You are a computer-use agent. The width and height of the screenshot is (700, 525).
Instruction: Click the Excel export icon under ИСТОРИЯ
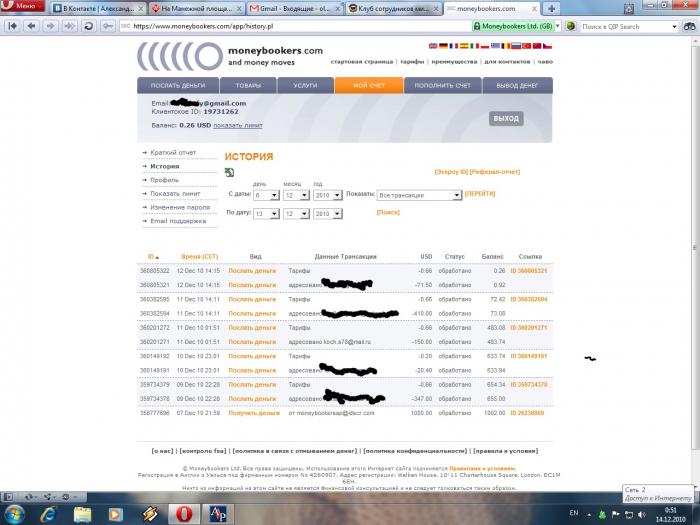click(229, 172)
